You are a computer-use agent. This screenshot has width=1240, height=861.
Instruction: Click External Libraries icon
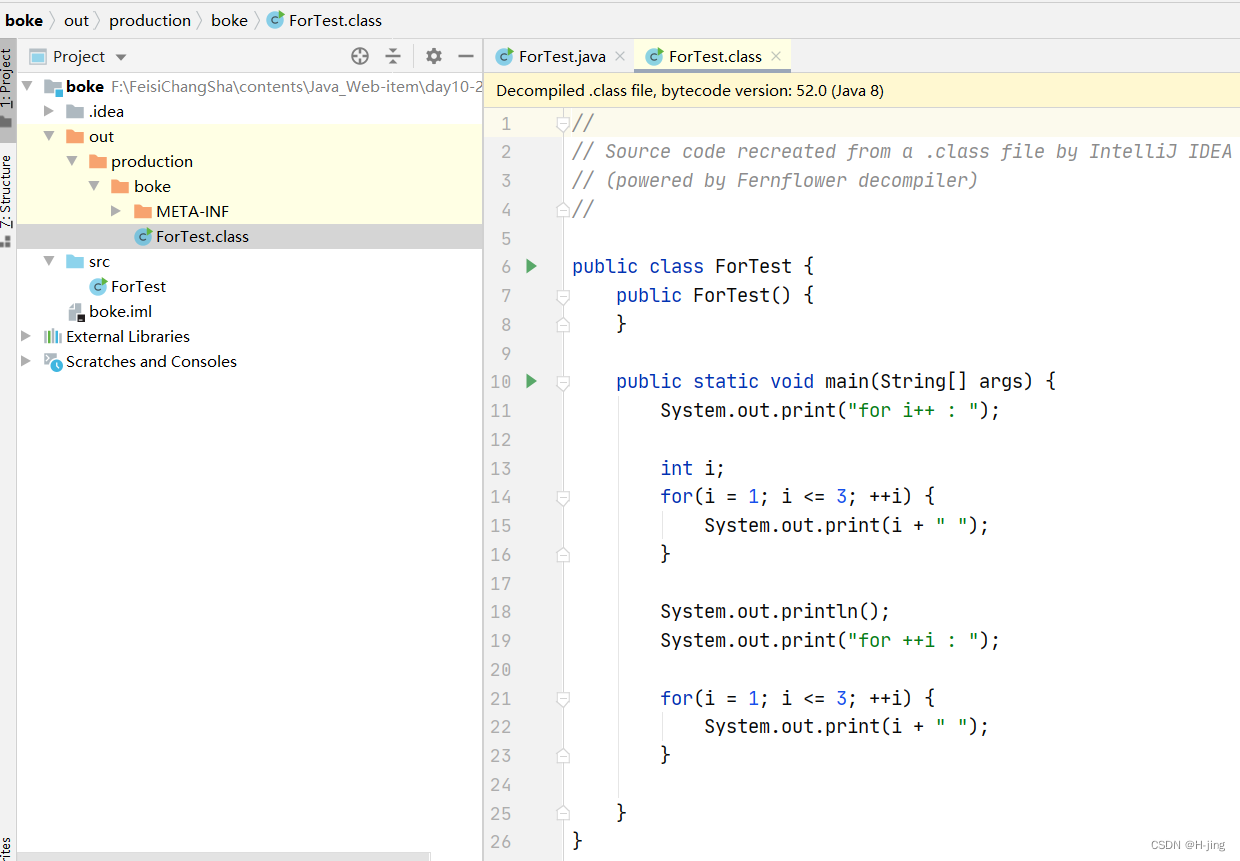[53, 336]
